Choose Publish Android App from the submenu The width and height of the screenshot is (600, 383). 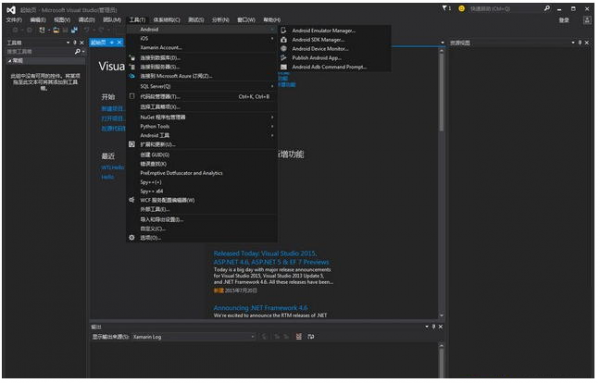[317, 58]
